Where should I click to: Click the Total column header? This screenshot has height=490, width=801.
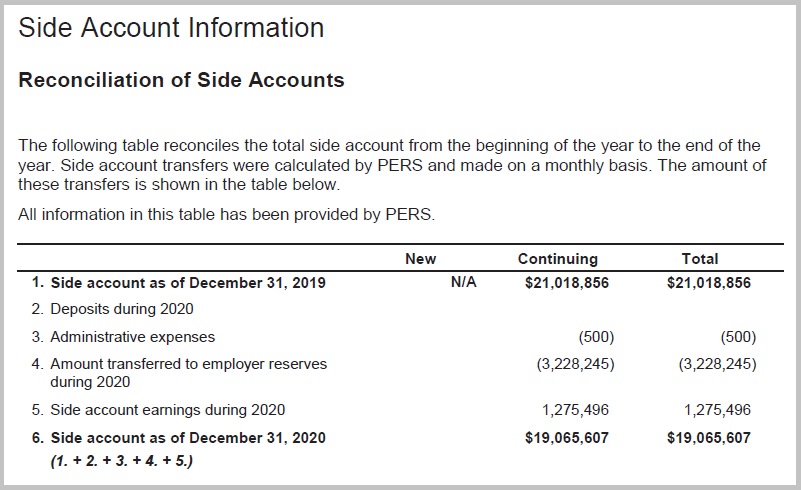(699, 259)
